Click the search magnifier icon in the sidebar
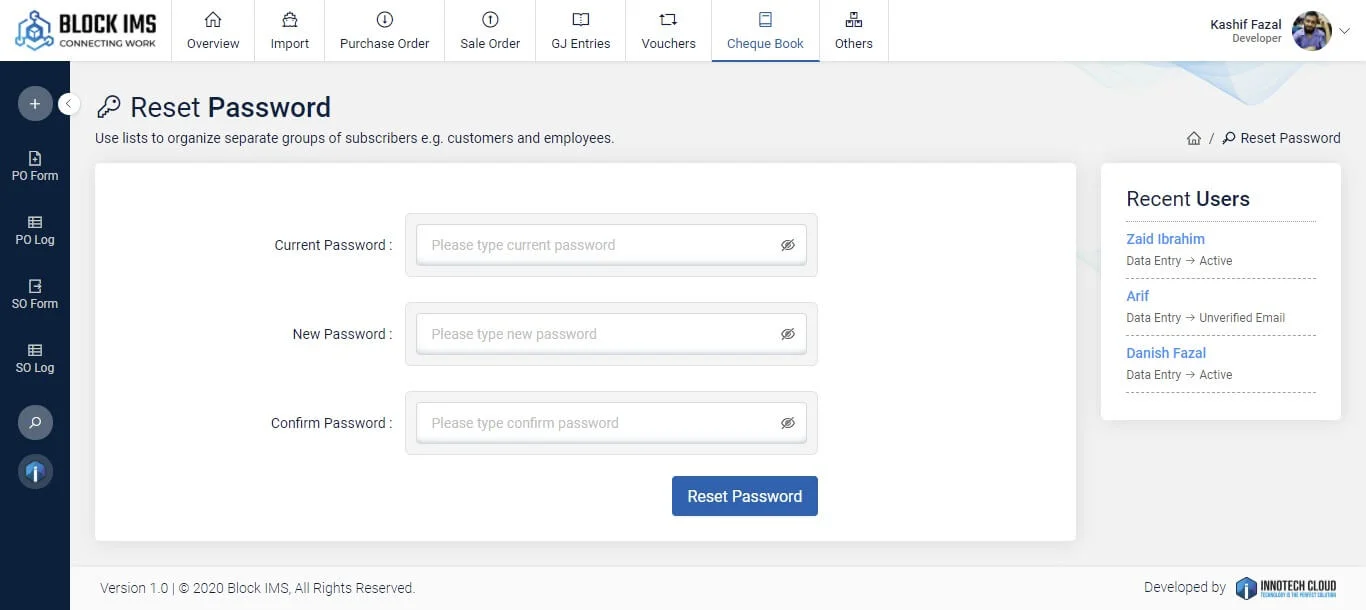 pyautogui.click(x=35, y=423)
